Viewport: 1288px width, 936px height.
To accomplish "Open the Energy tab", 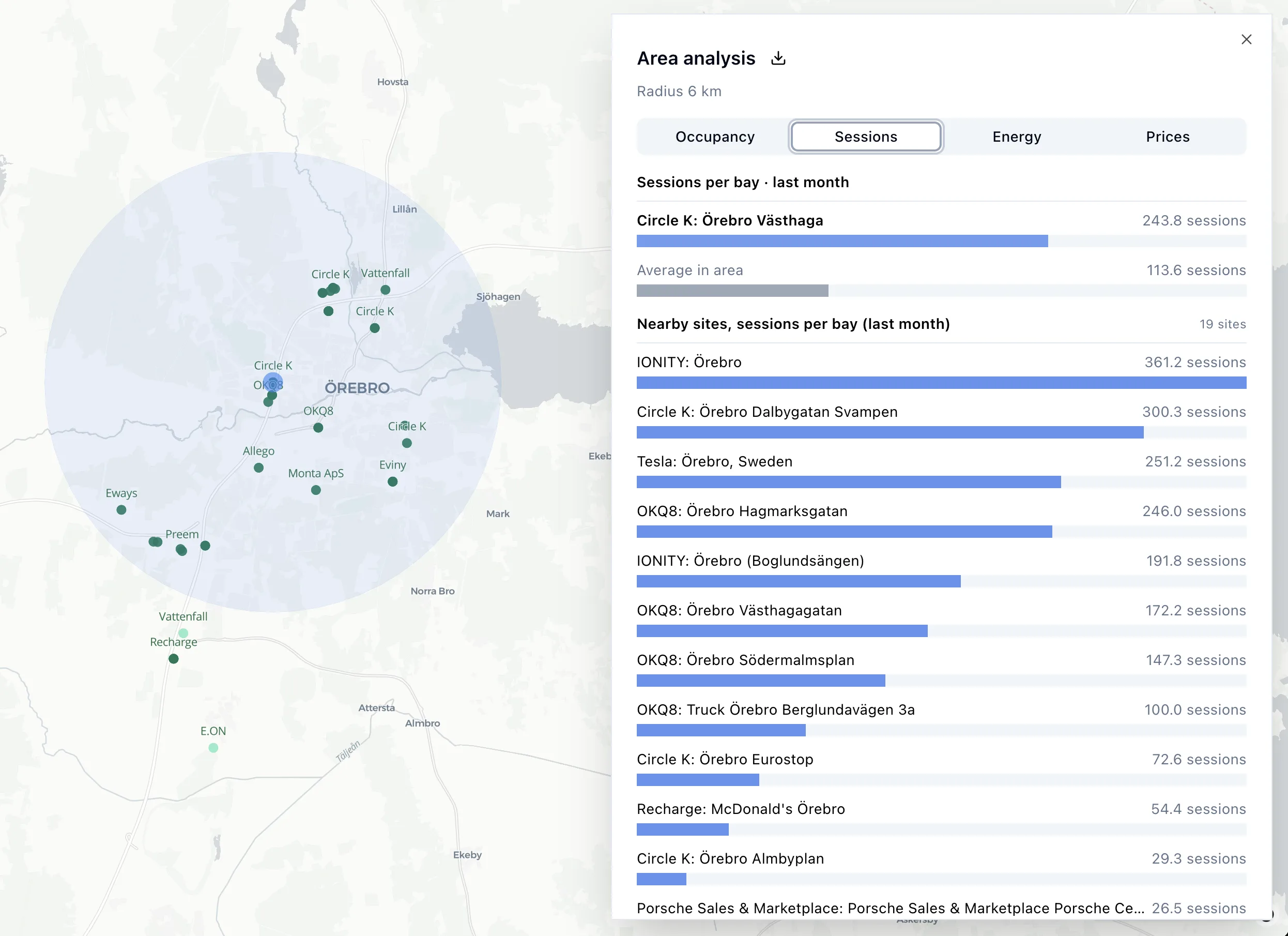I will coord(1017,137).
